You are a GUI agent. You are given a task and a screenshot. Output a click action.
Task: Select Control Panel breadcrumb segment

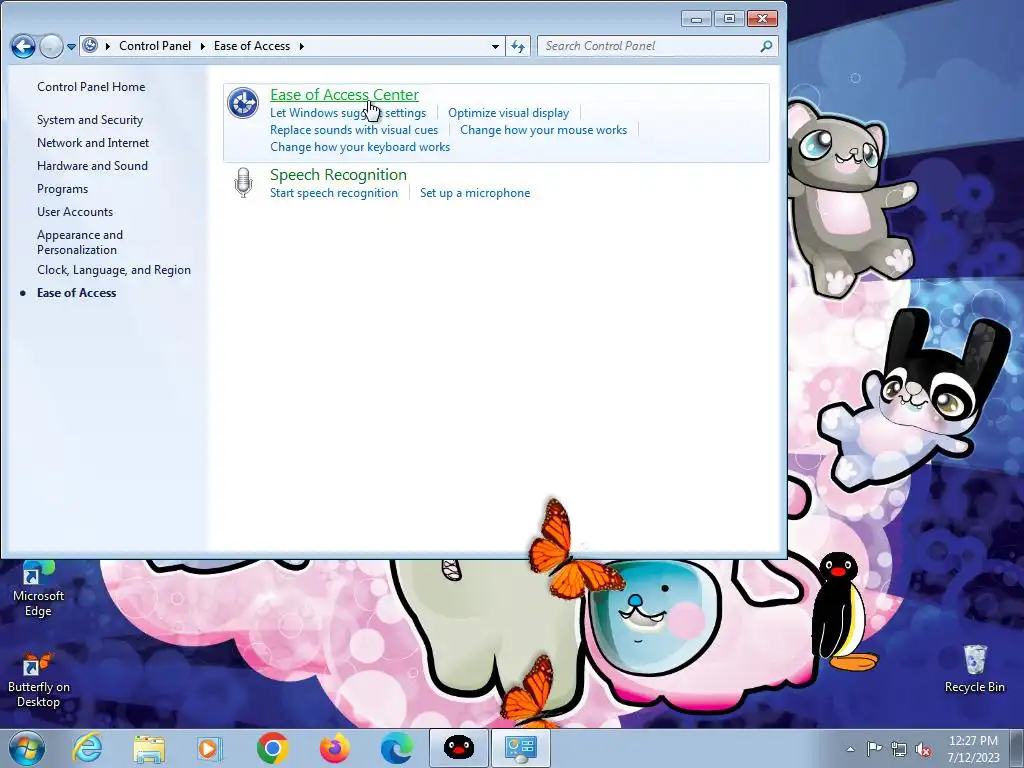point(155,46)
